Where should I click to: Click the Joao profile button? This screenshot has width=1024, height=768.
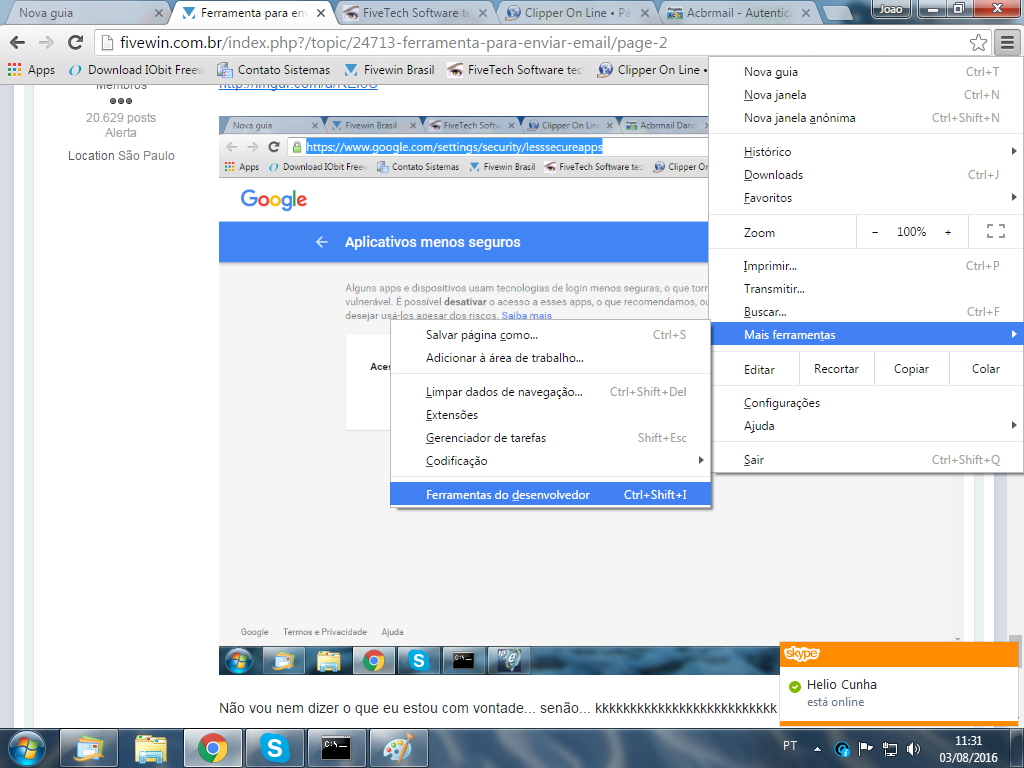[x=891, y=9]
